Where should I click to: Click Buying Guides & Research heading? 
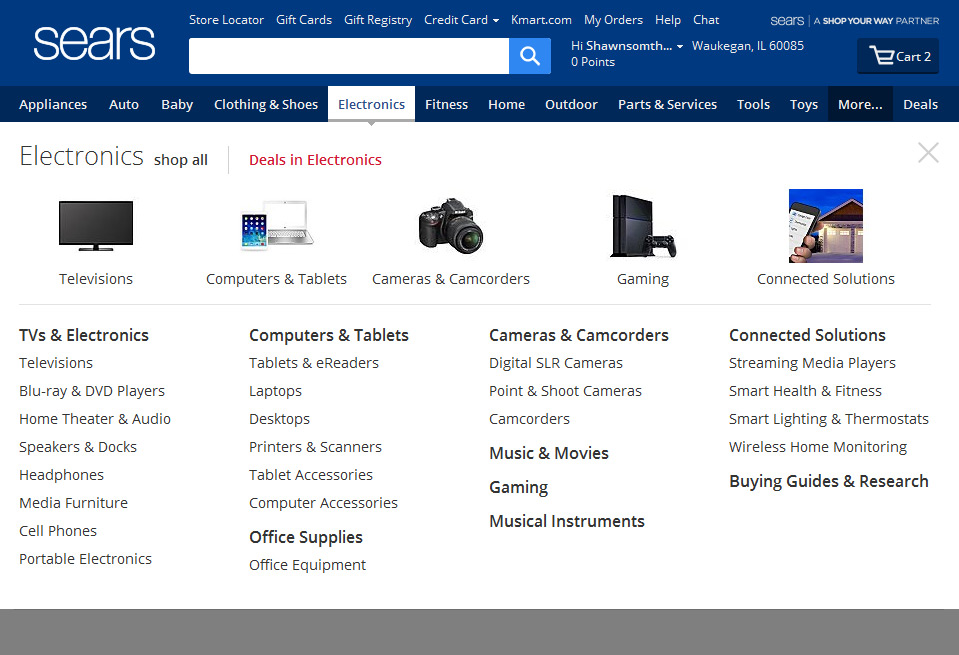coord(829,481)
